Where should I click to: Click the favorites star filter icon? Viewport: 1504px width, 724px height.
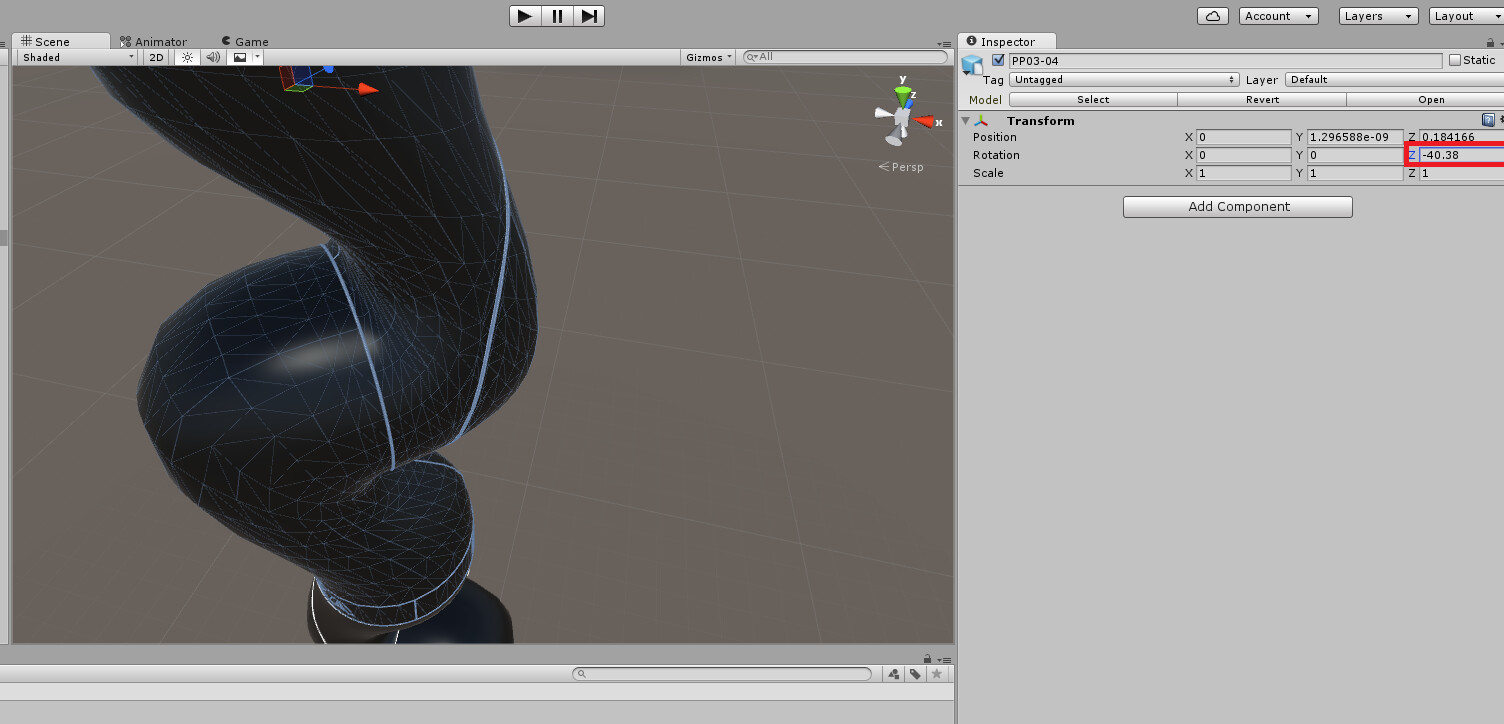click(937, 673)
